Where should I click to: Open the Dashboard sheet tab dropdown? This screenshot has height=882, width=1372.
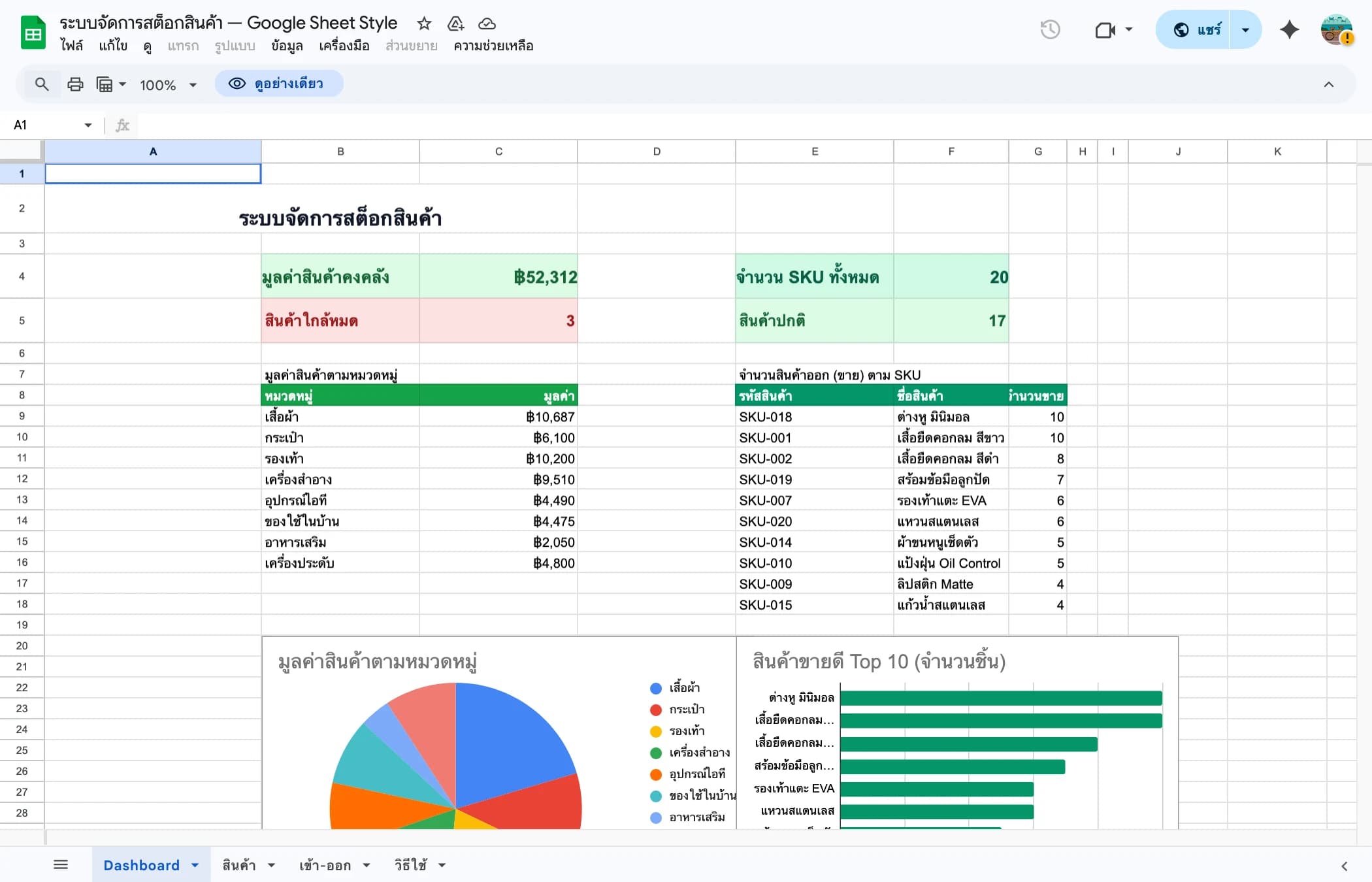click(x=194, y=864)
